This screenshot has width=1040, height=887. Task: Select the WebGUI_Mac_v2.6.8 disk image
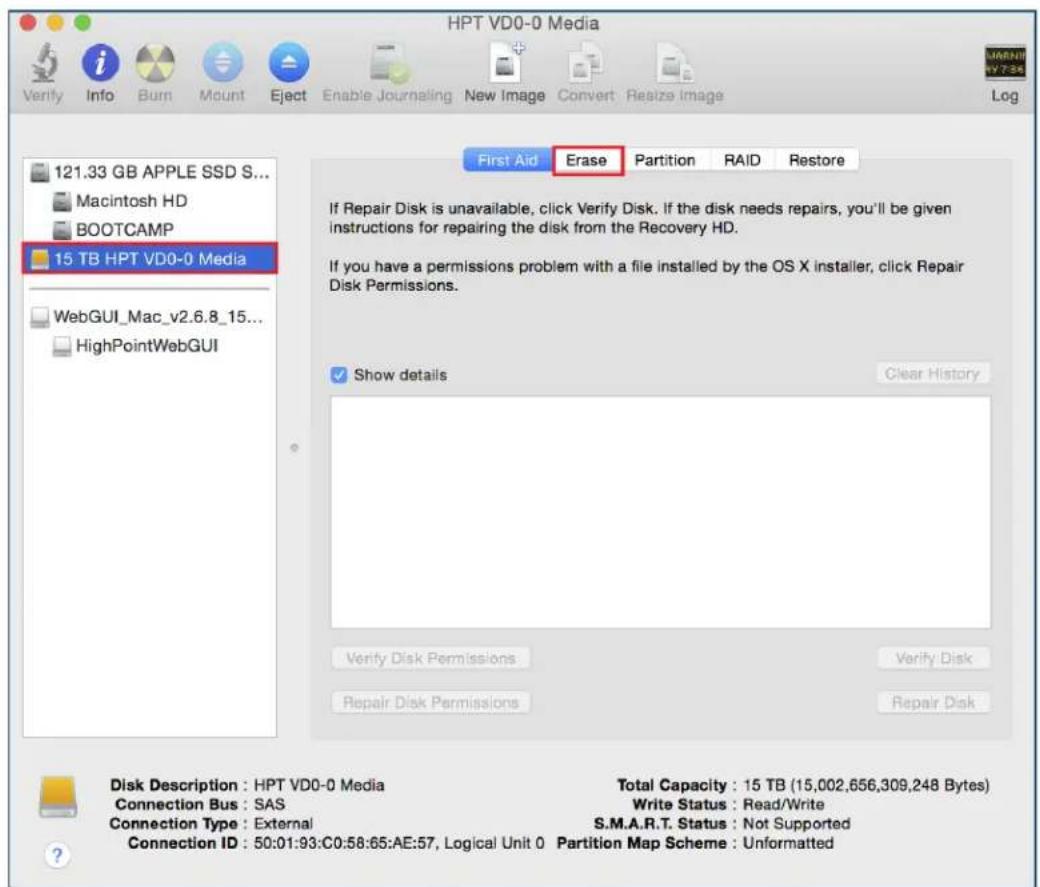150,316
